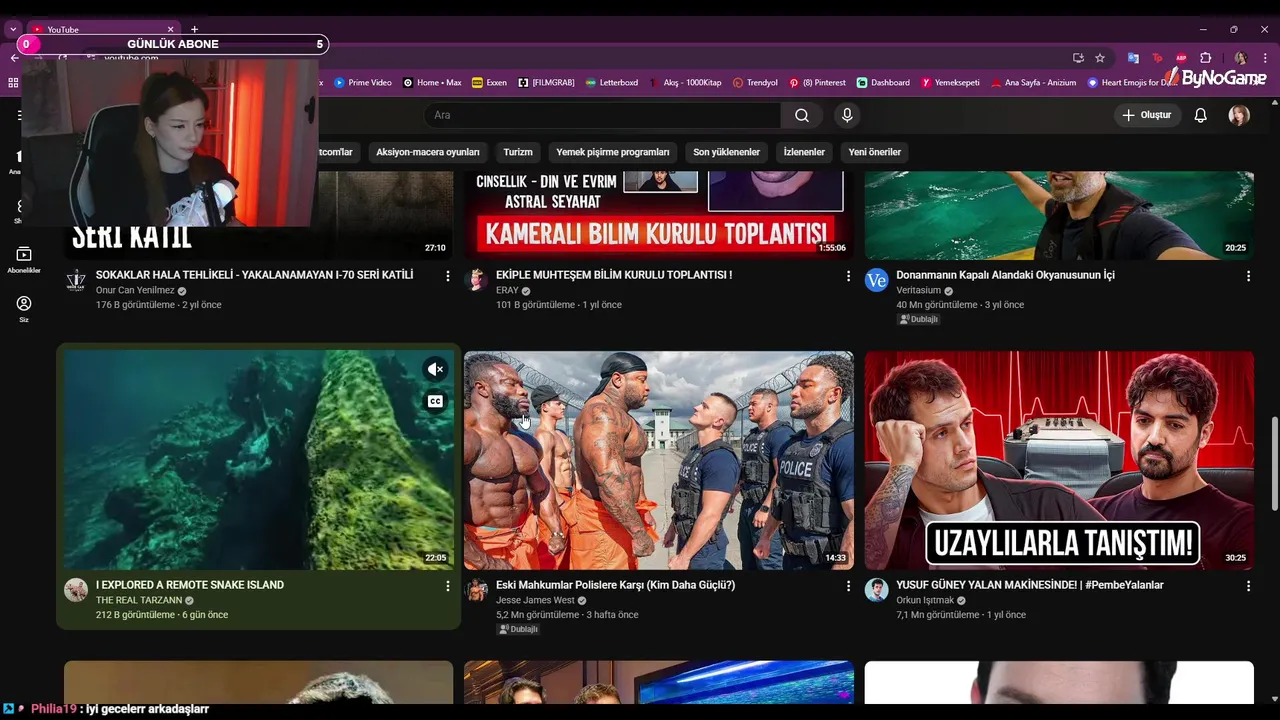Open the [FILMGRAB] bookmark

pyautogui.click(x=546, y=83)
